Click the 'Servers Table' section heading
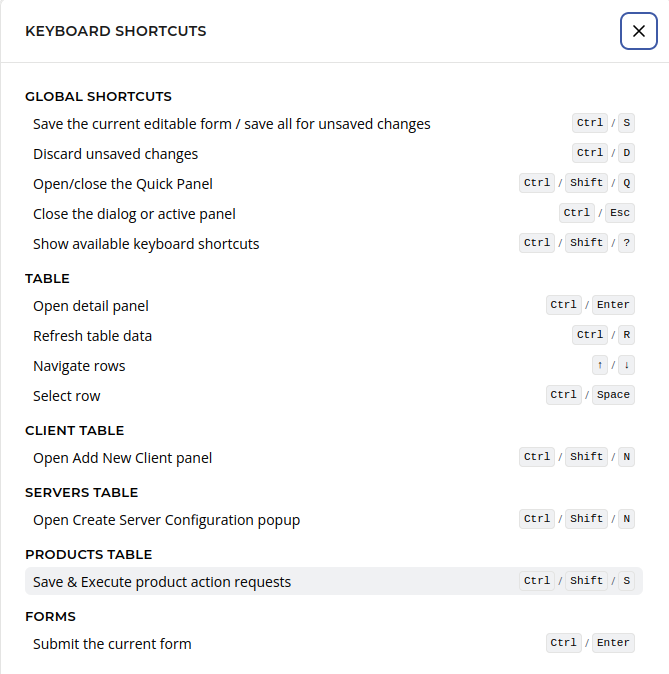669x674 pixels. (x=81, y=493)
